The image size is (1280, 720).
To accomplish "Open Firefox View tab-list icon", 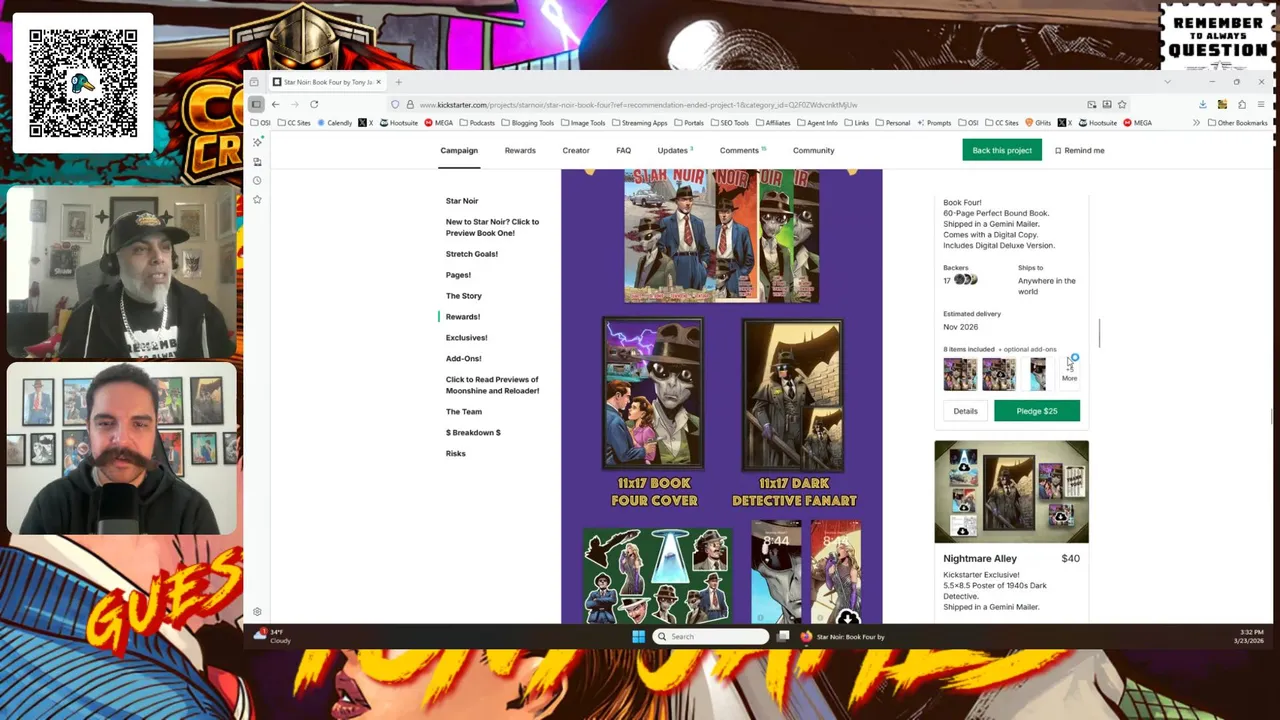I will [x=255, y=82].
